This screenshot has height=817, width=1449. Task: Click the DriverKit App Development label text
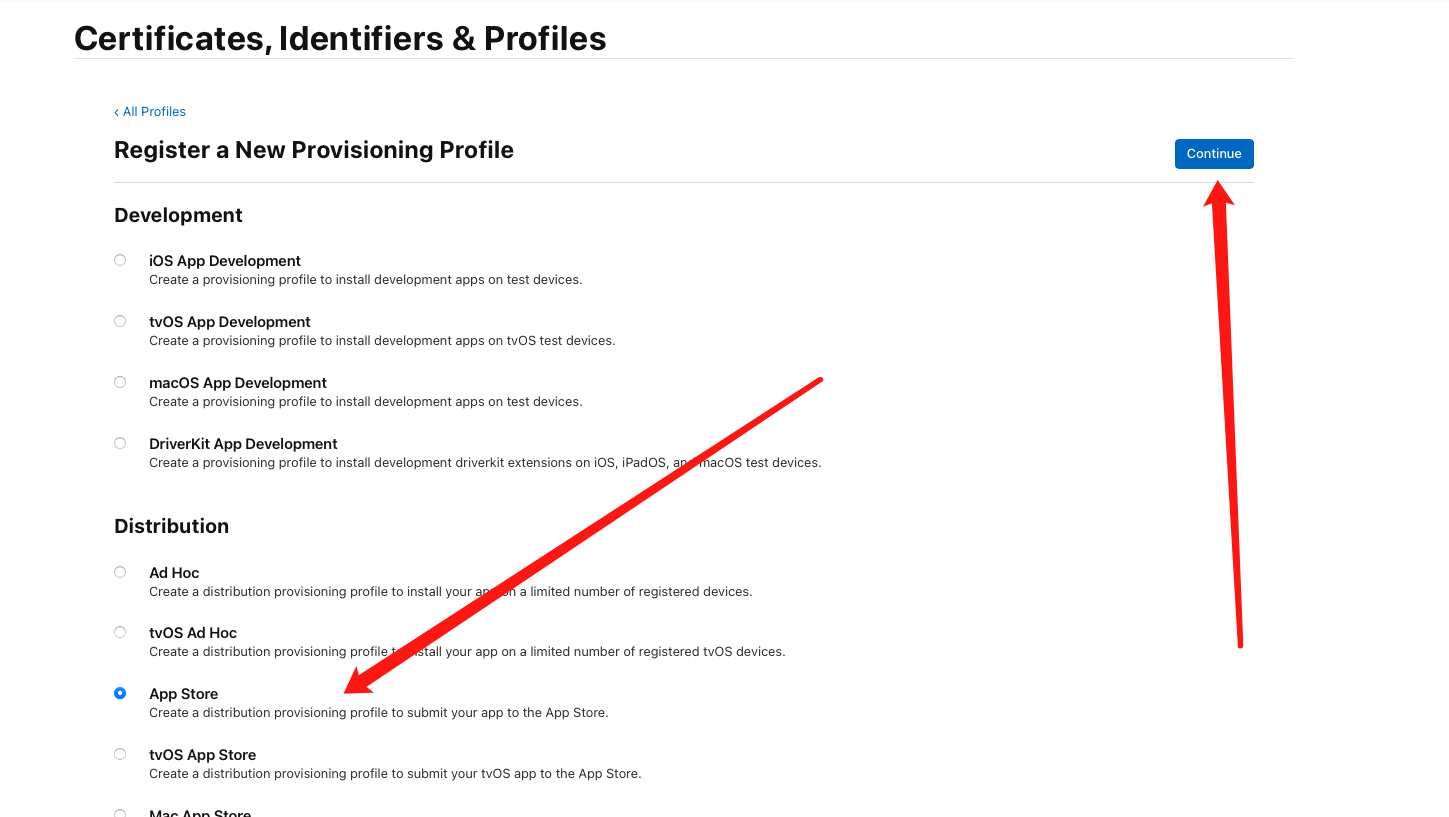pos(243,444)
